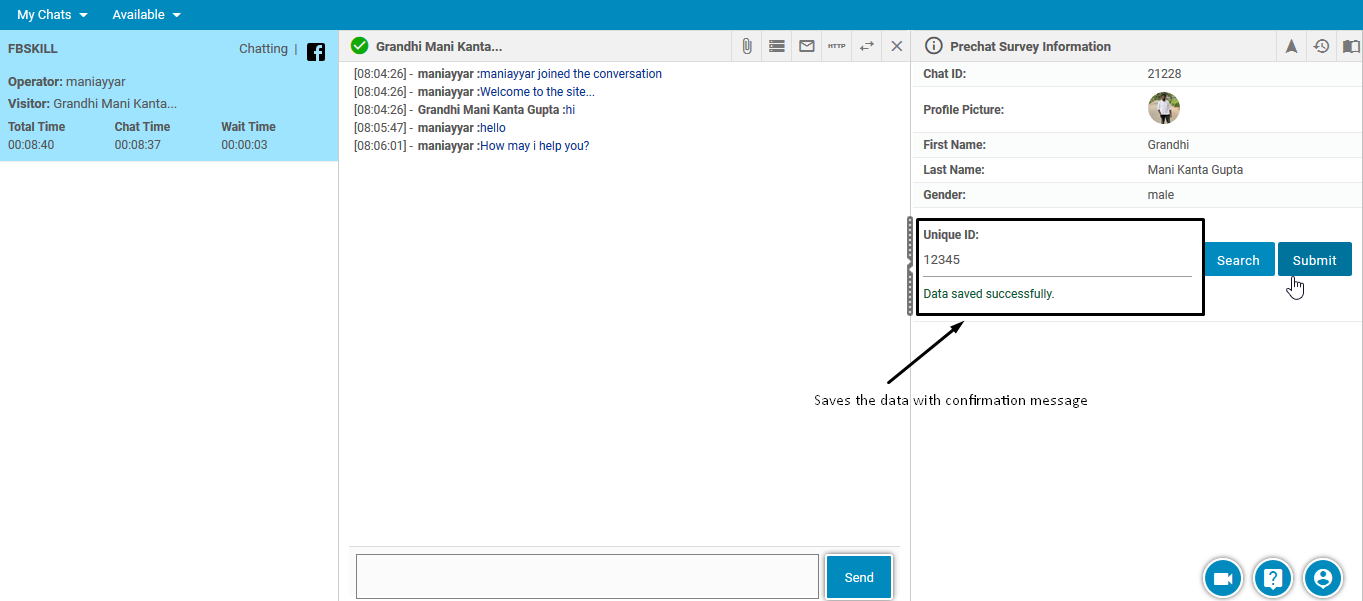Click the round user profile button
The image size is (1363, 601).
coord(1323,578)
